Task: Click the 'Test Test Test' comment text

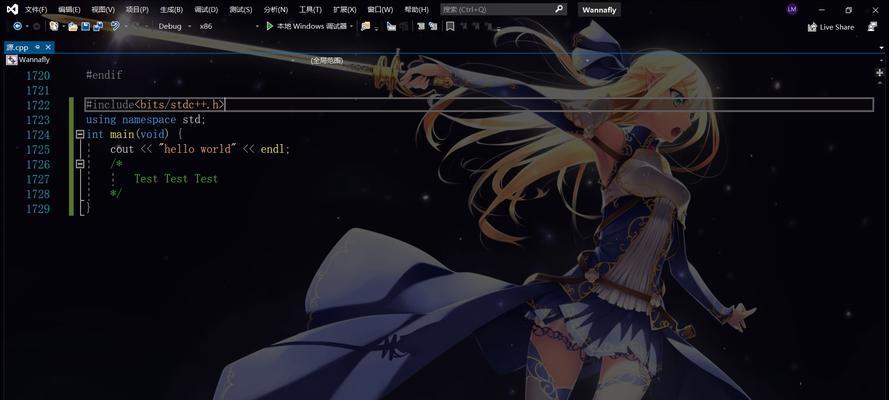Action: coord(176,178)
